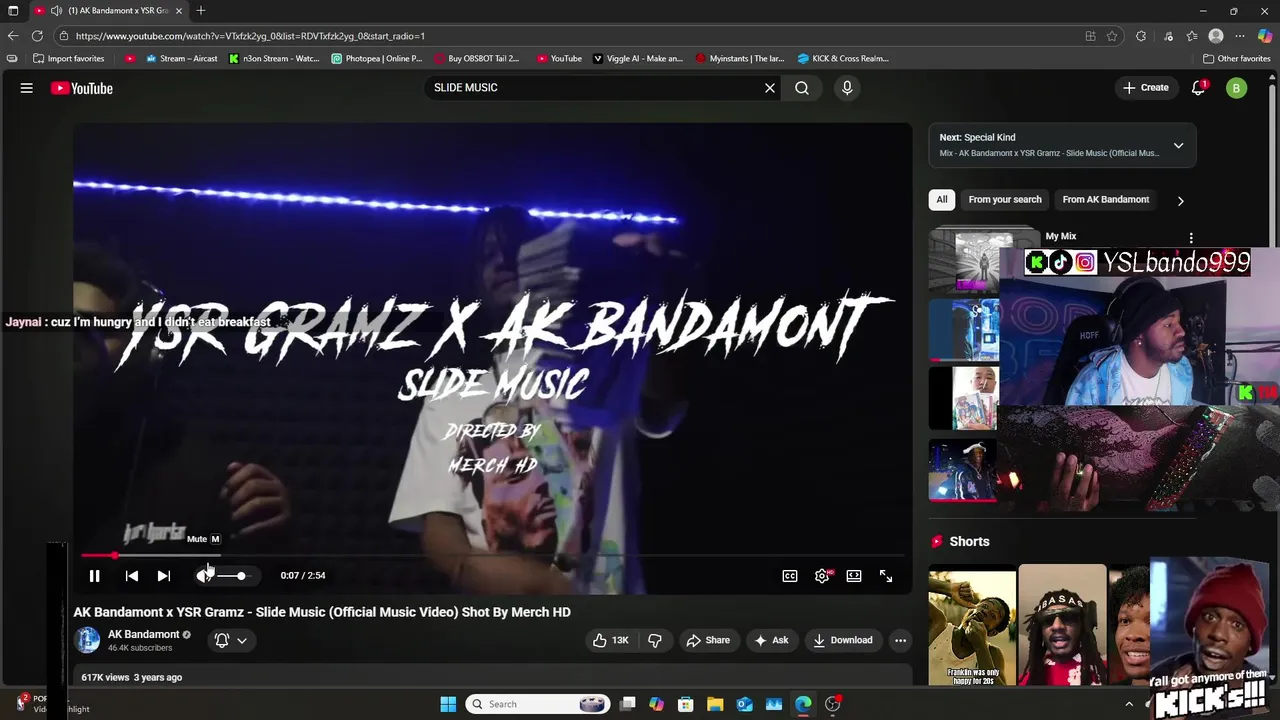Click the Windows taskbar Search box
Screen dimensions: 1280x720
(x=538, y=704)
